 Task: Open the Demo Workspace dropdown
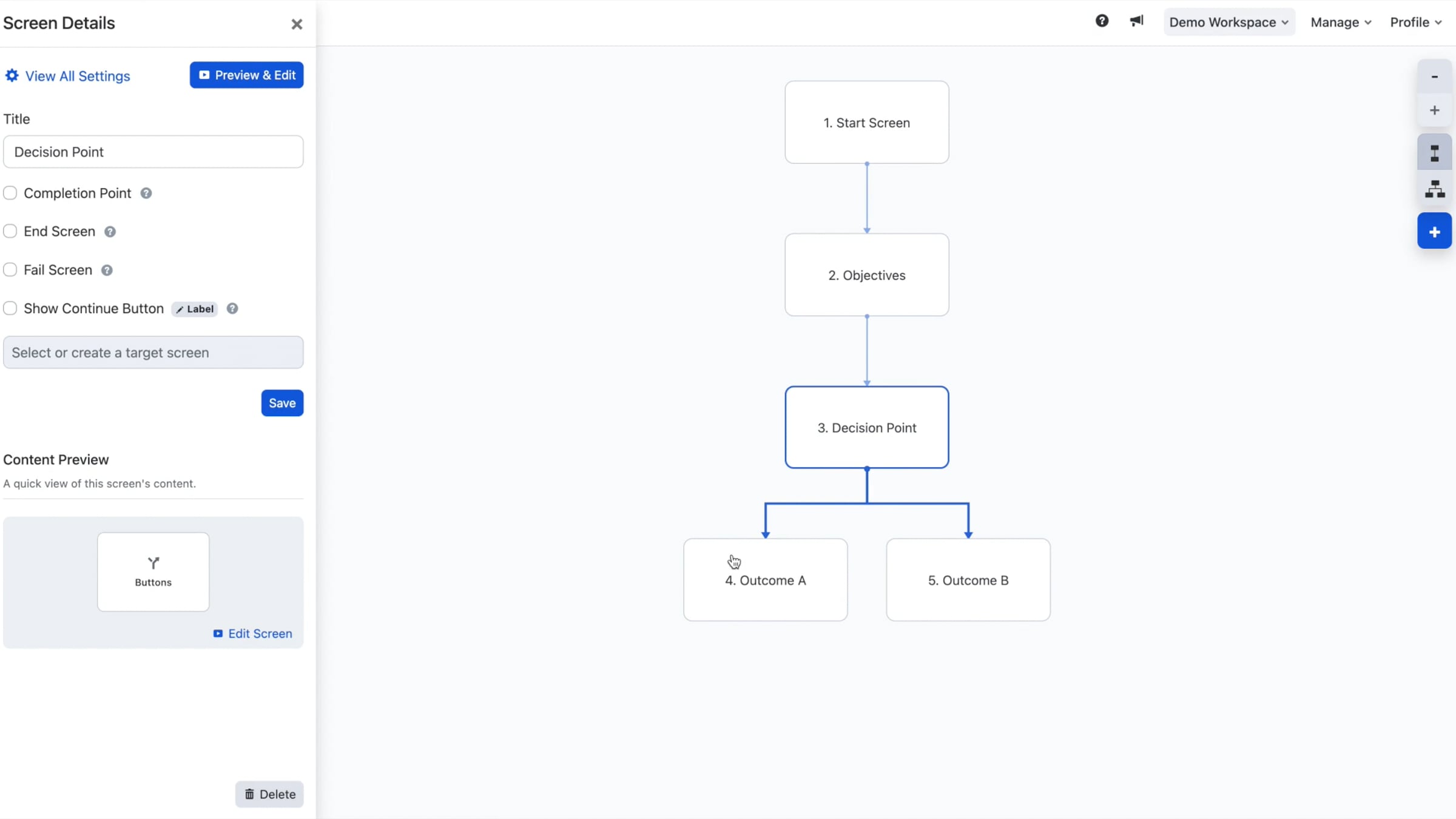(x=1228, y=22)
